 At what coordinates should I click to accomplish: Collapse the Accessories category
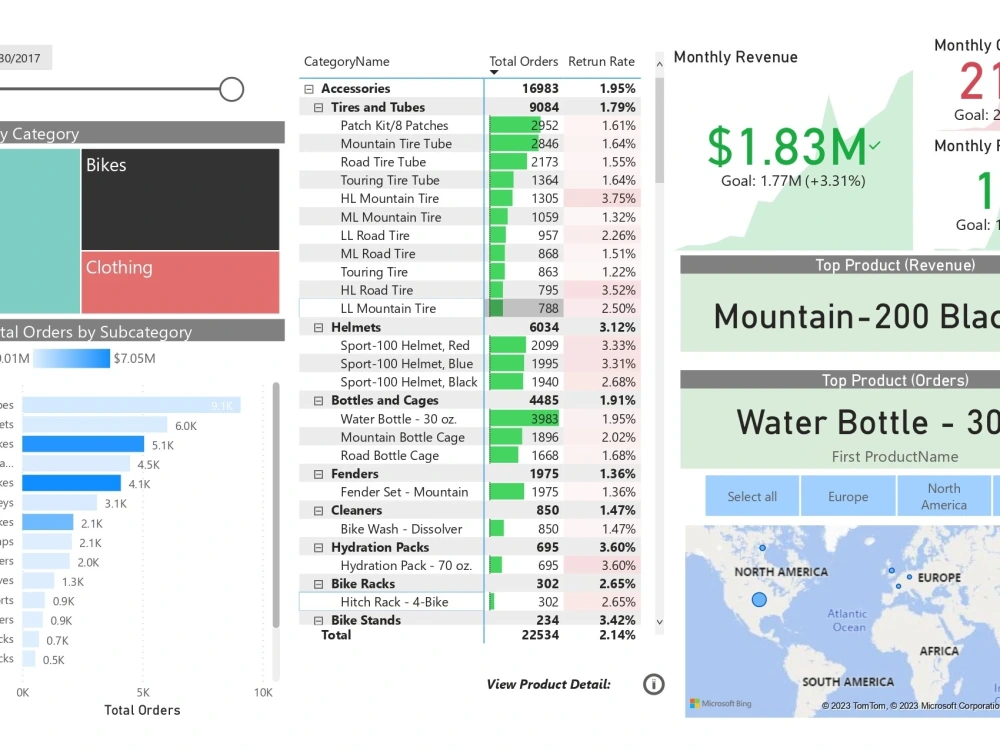[x=307, y=88]
